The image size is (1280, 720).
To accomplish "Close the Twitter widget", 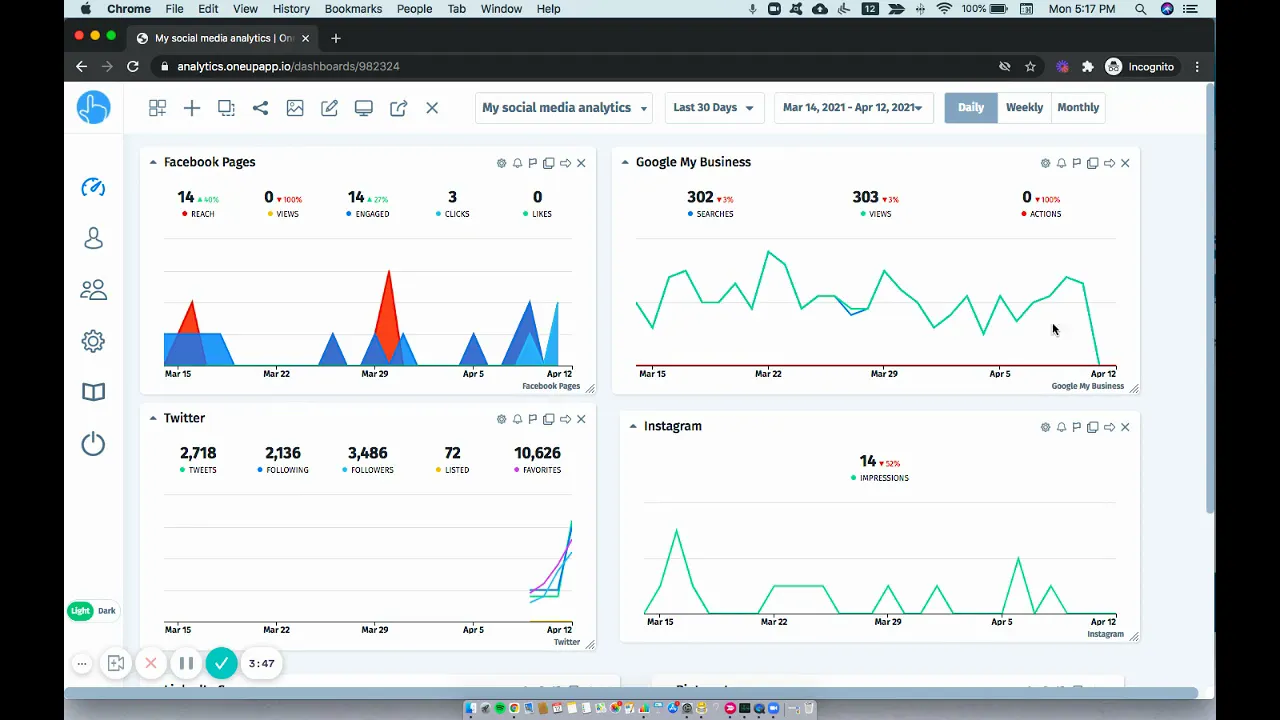I will [x=581, y=419].
